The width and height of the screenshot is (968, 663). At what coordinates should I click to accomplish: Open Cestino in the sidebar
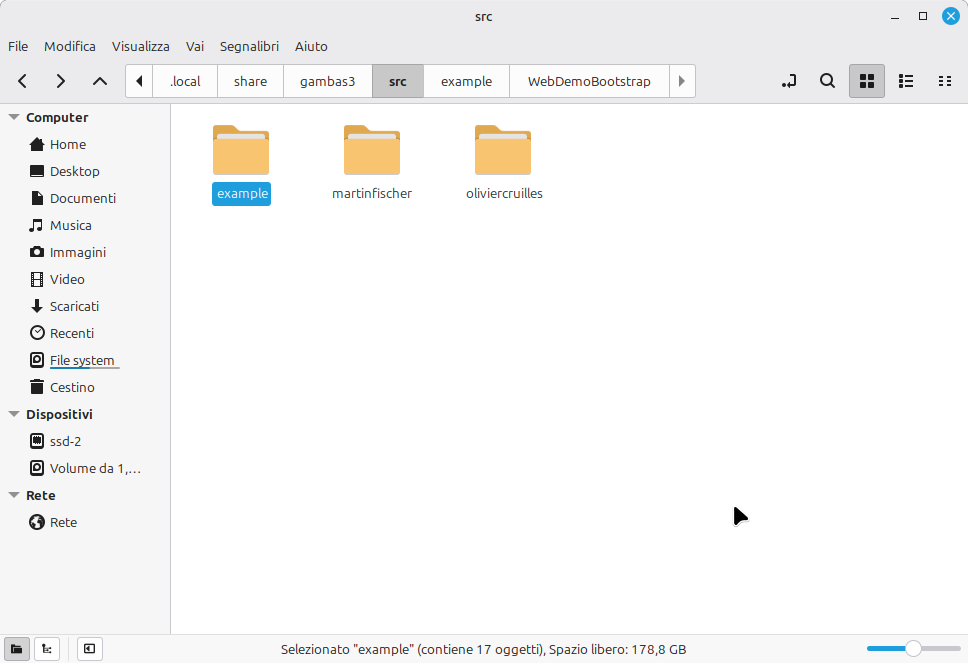click(x=72, y=387)
